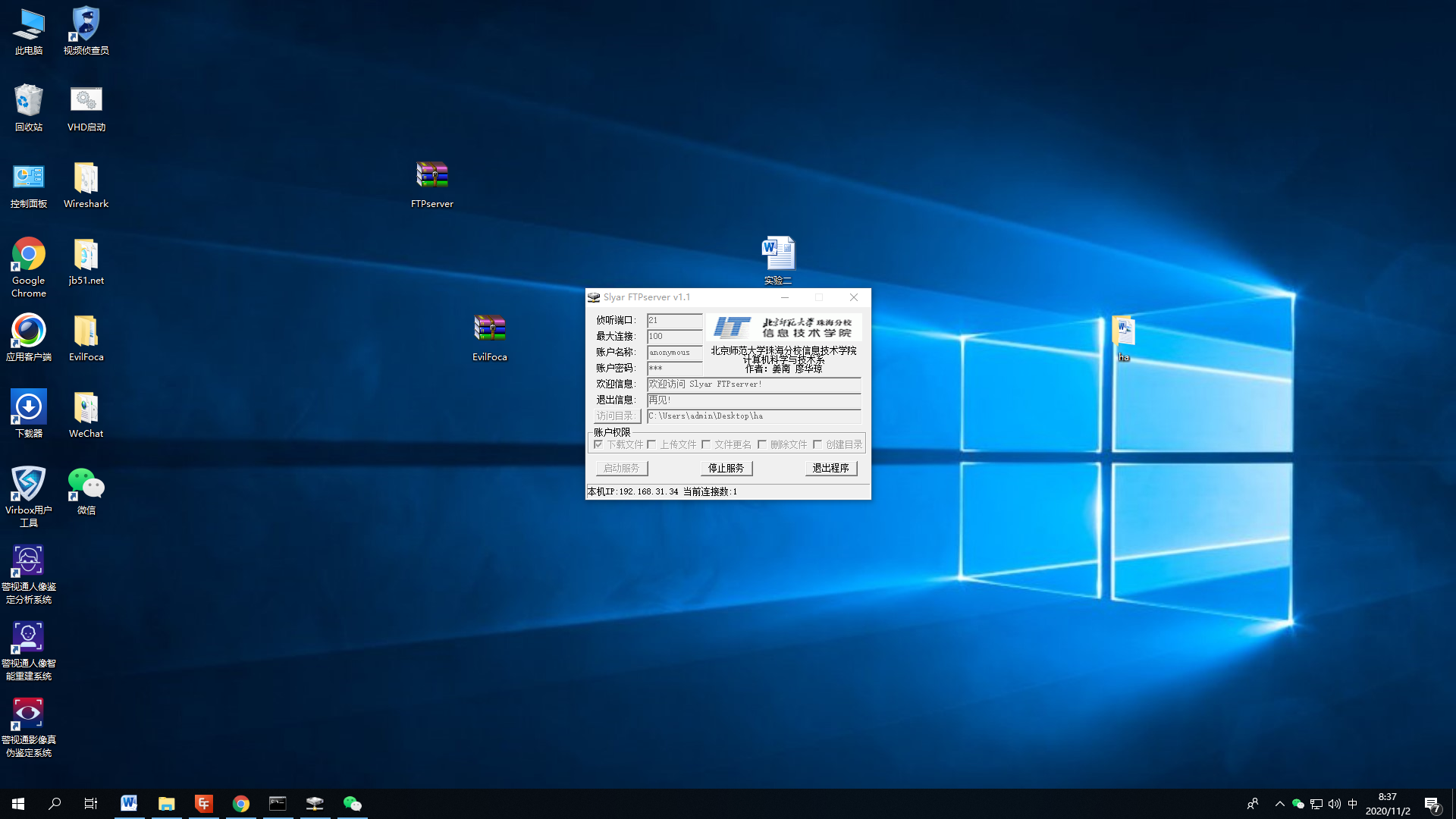Open the Virbox用户工具 shortcut
1456x819 pixels.
[29, 485]
